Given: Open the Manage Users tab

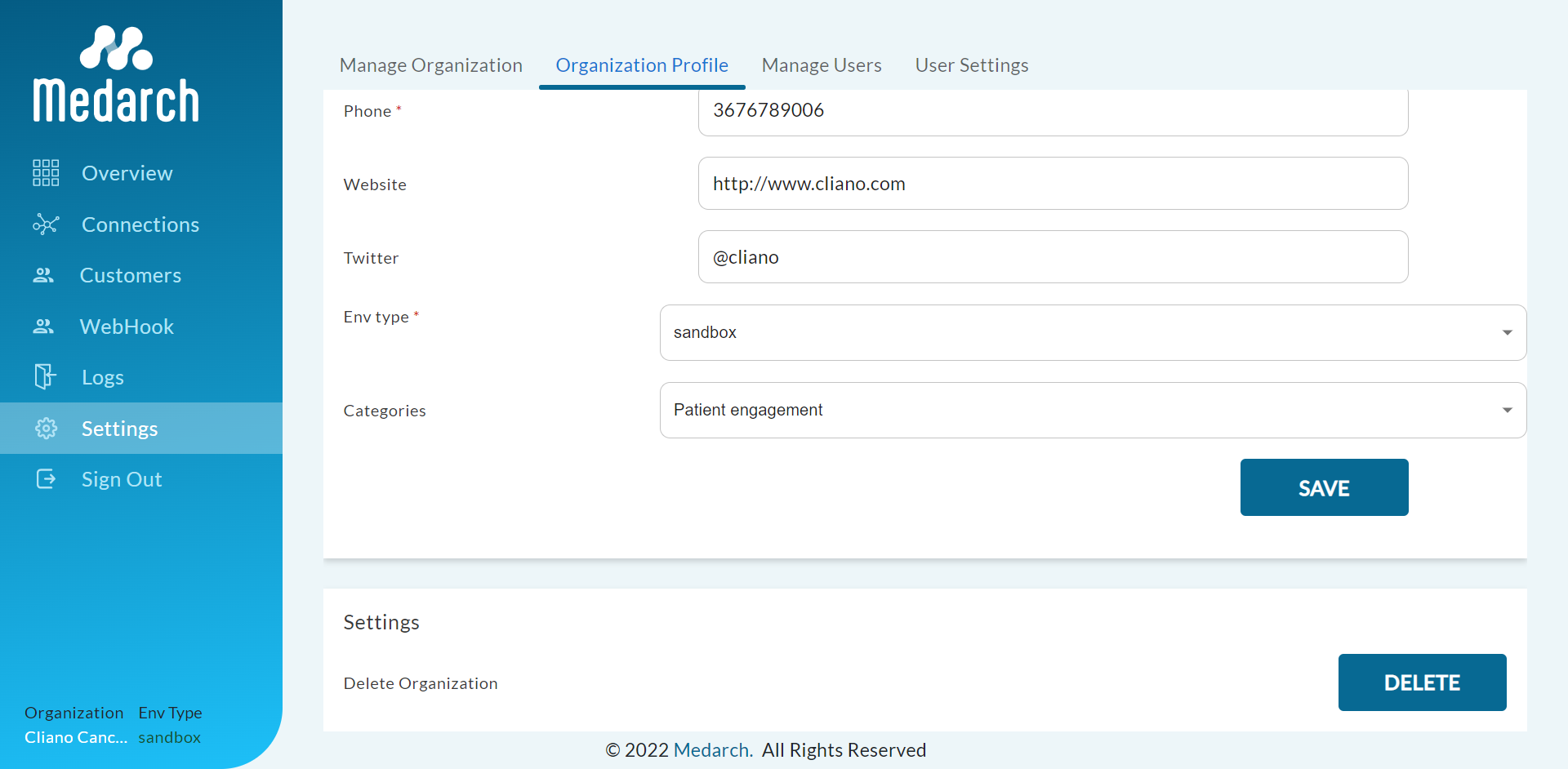Looking at the screenshot, I should click(x=822, y=65).
